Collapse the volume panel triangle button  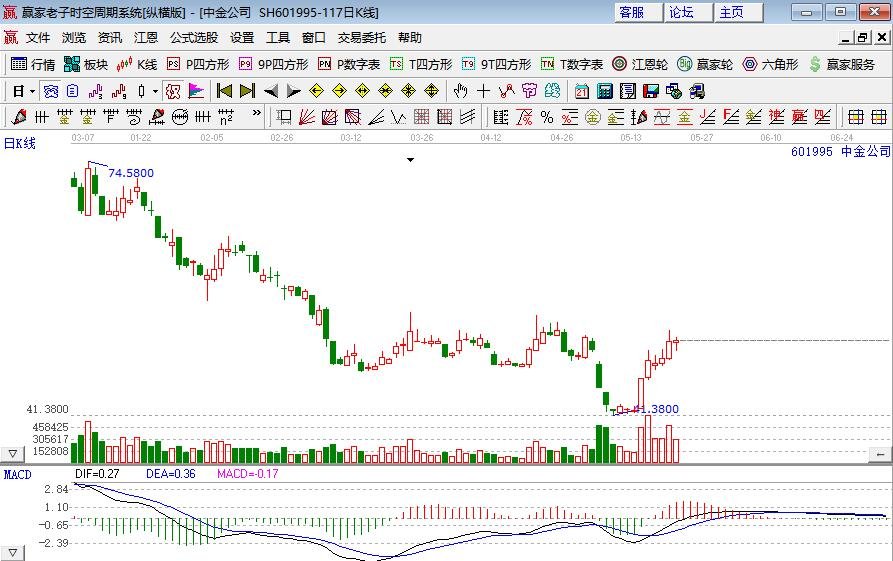pyautogui.click(x=13, y=454)
